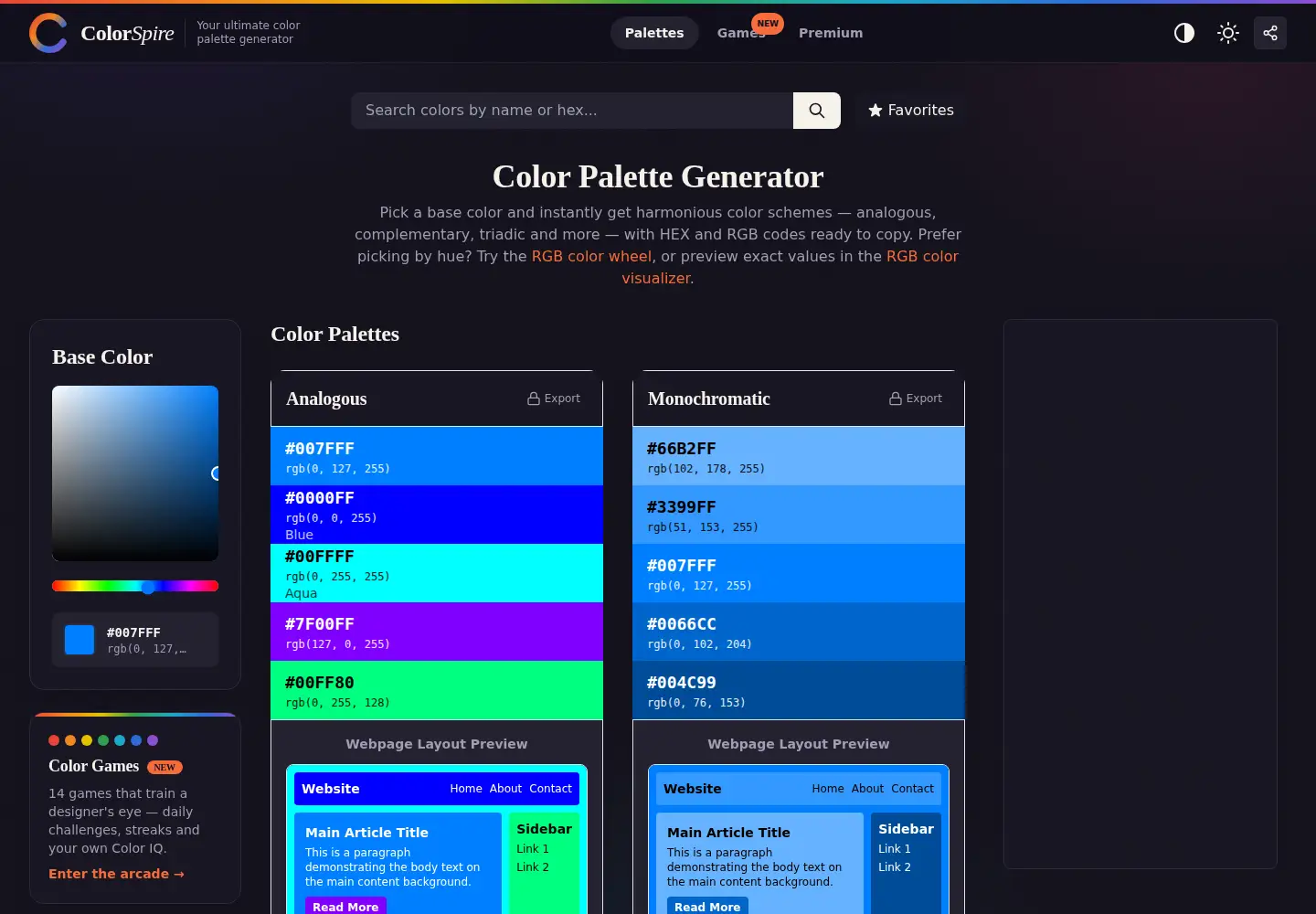Toggle the high contrast mode icon
This screenshot has width=1316, height=914.
click(x=1184, y=33)
